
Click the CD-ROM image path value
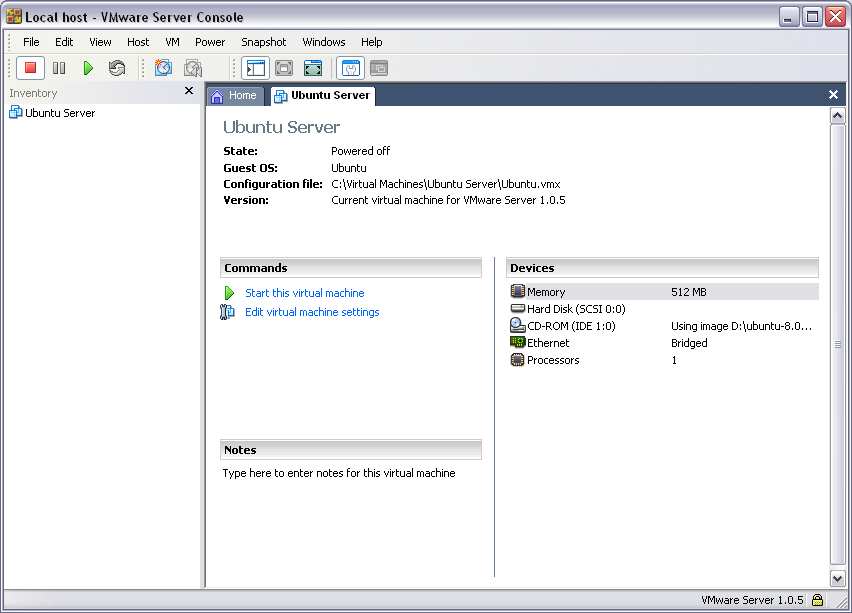tap(741, 326)
